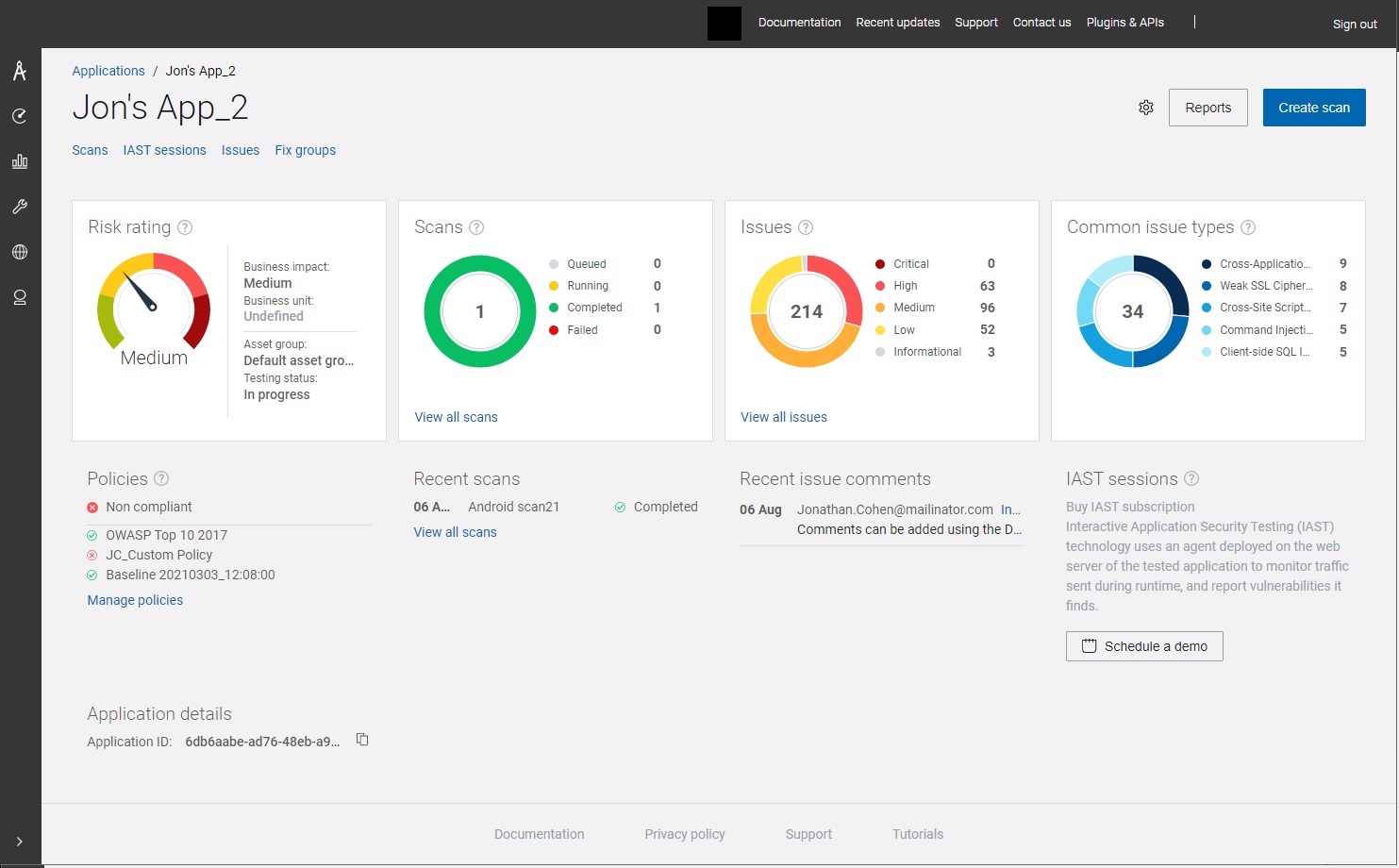Copy the Application ID with the copy icon

[362, 740]
